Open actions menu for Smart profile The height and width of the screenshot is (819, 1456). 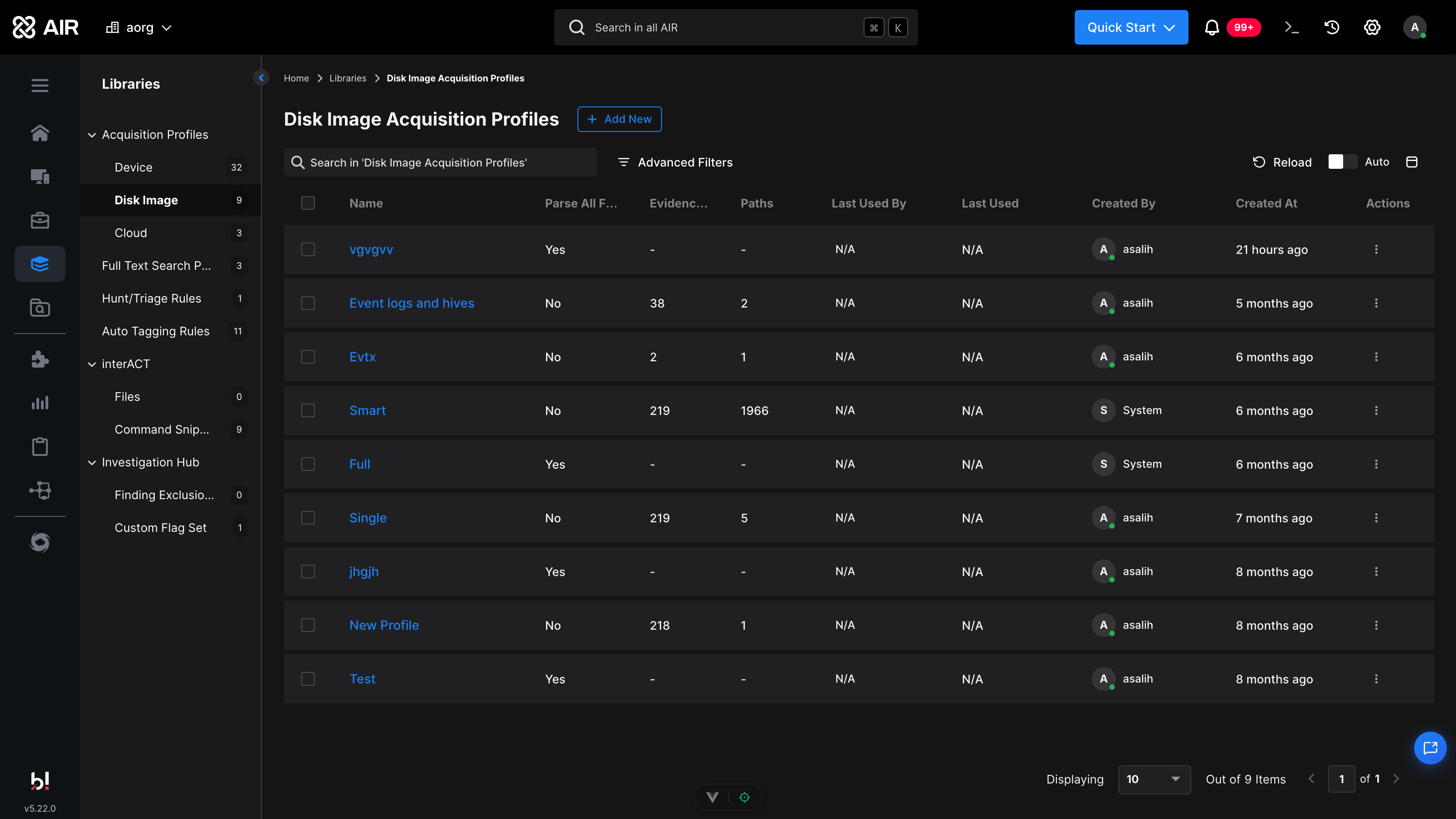(1376, 410)
